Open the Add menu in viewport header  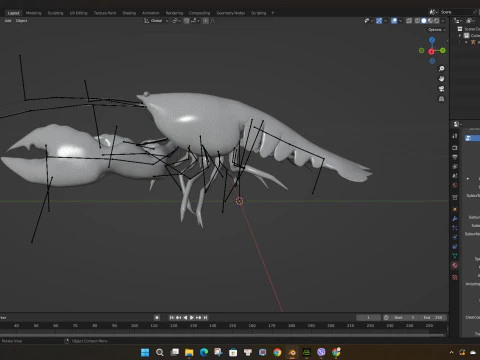point(8,21)
